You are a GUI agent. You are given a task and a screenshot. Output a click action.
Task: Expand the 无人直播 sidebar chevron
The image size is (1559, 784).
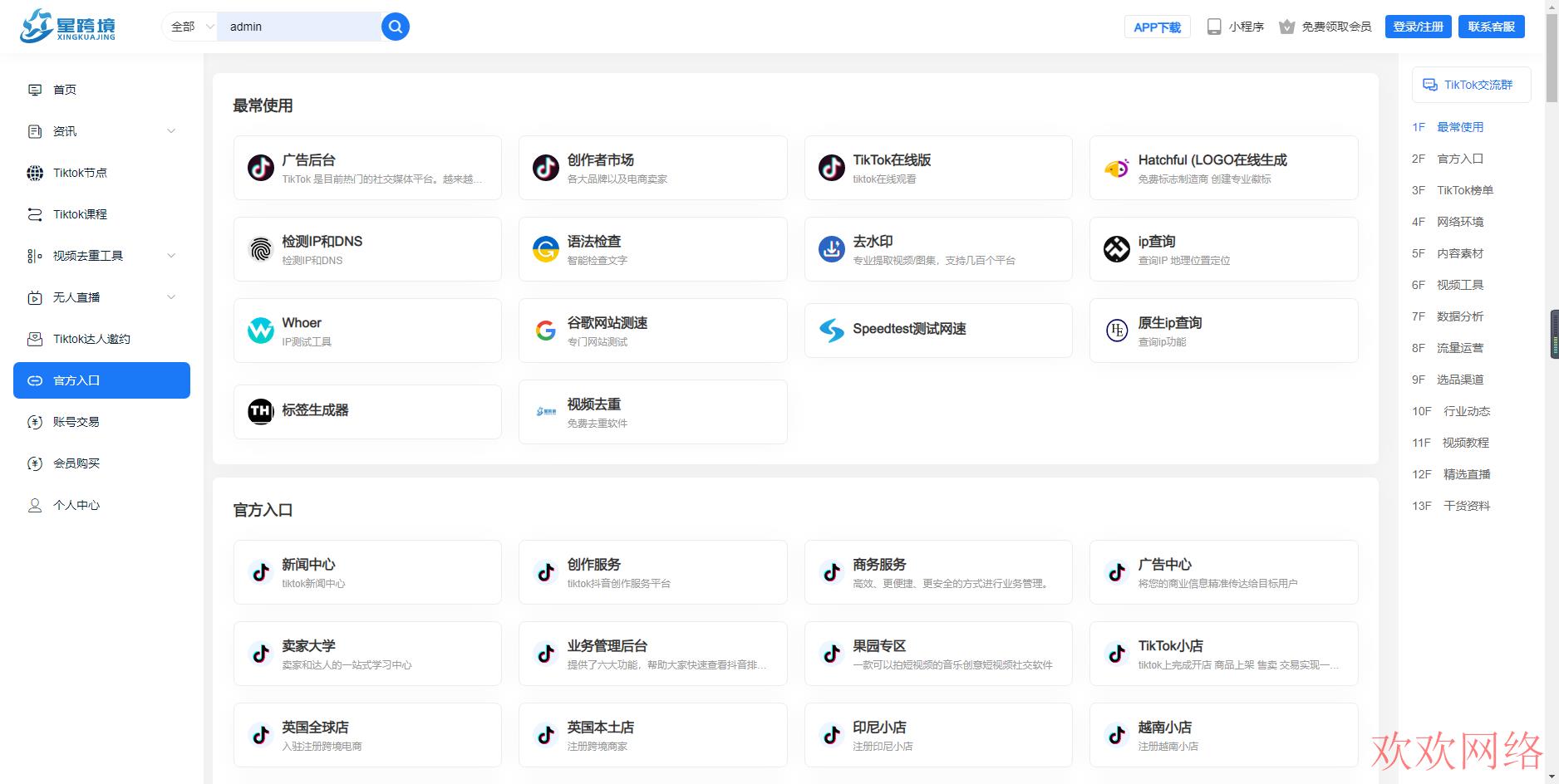tap(171, 297)
